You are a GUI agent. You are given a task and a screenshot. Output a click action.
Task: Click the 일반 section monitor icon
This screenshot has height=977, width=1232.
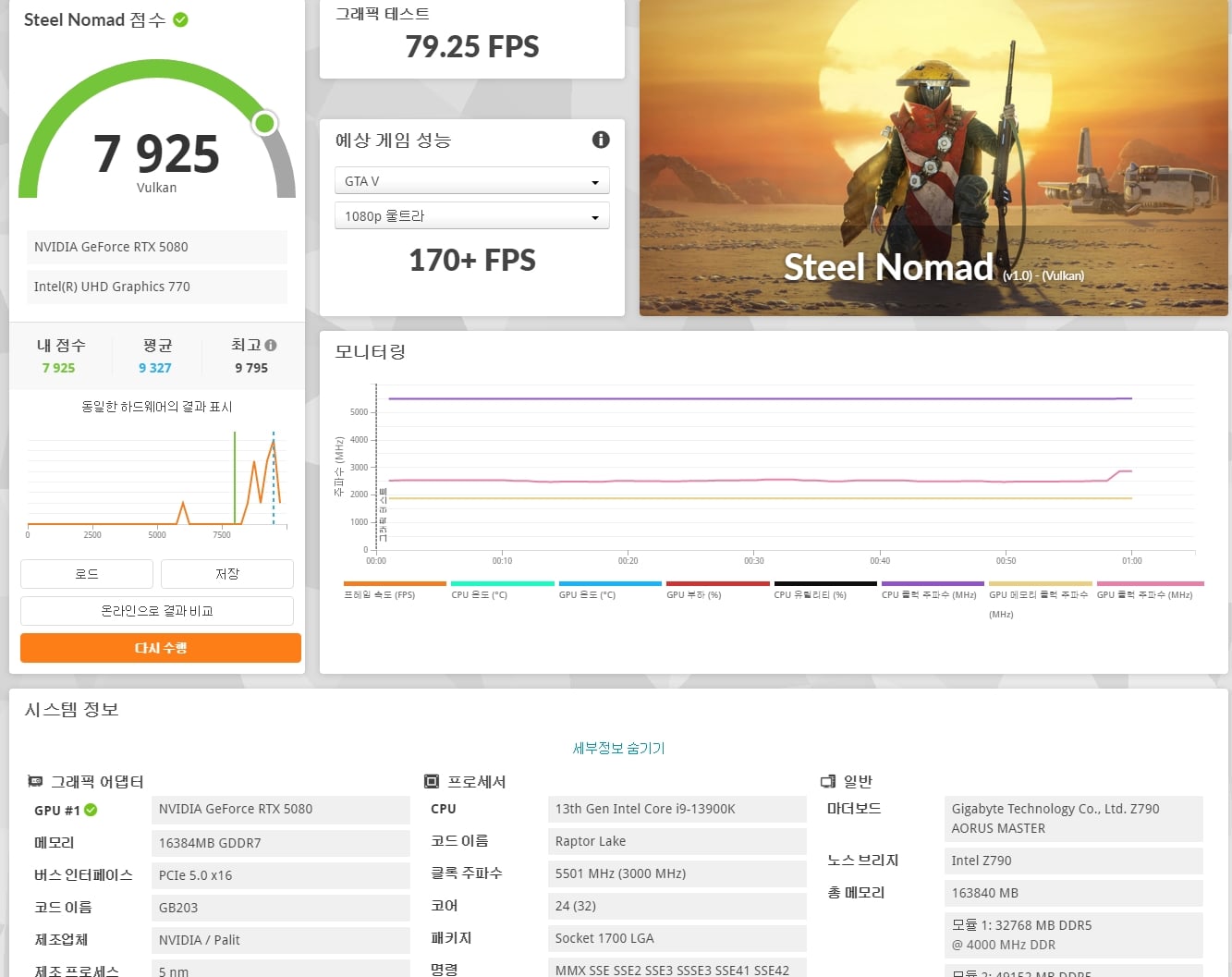[828, 781]
